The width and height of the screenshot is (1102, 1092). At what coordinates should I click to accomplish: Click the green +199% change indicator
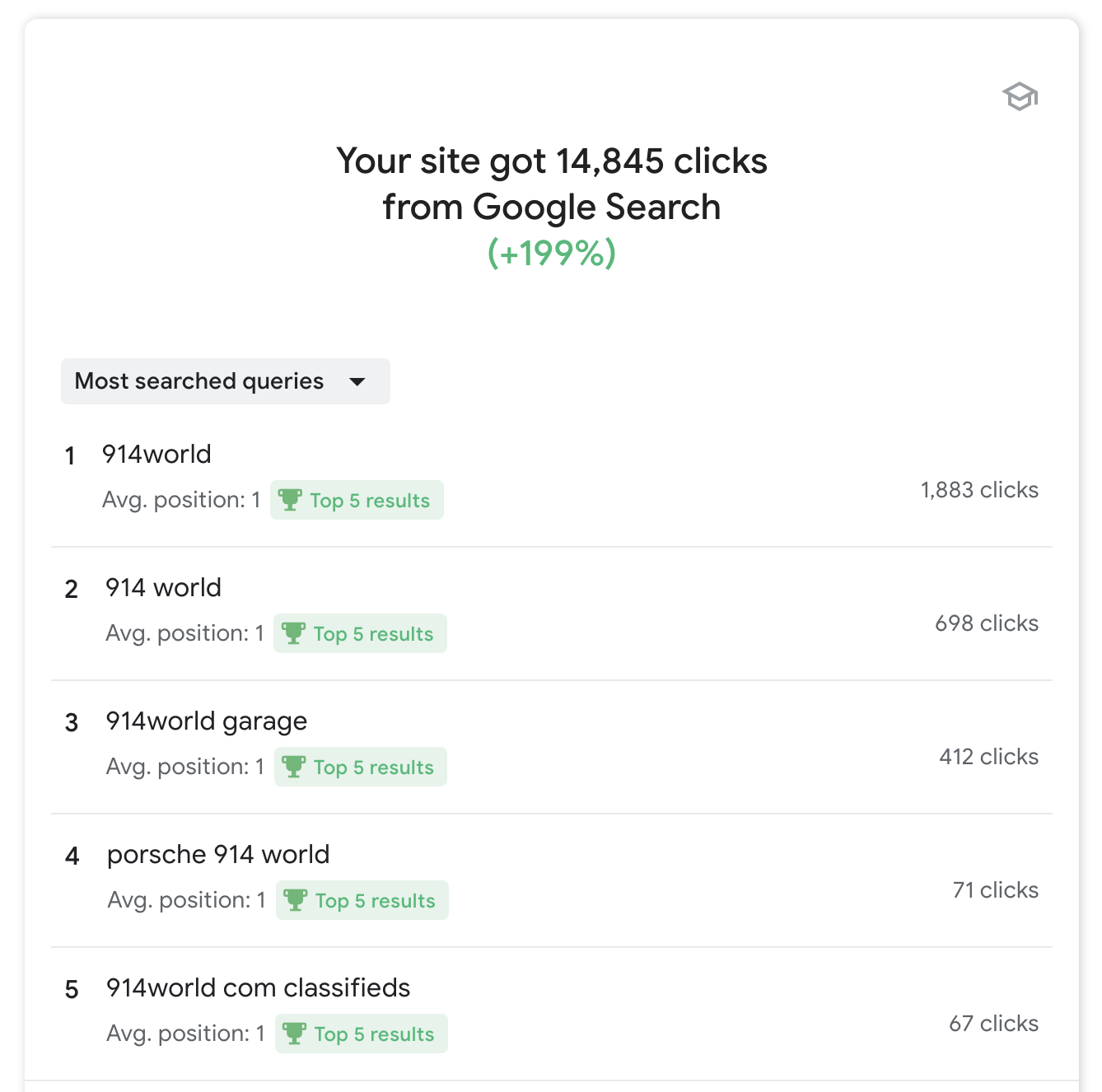pyautogui.click(x=552, y=253)
